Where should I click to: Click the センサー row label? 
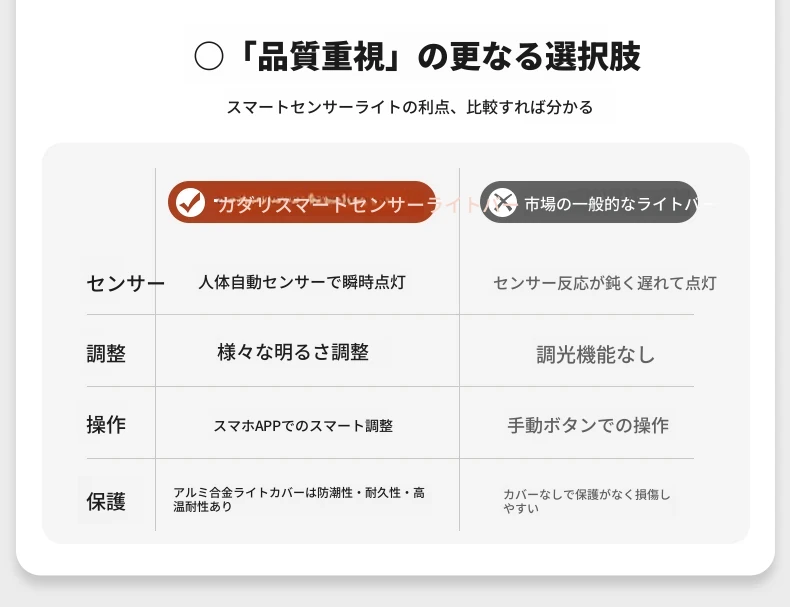point(125,283)
